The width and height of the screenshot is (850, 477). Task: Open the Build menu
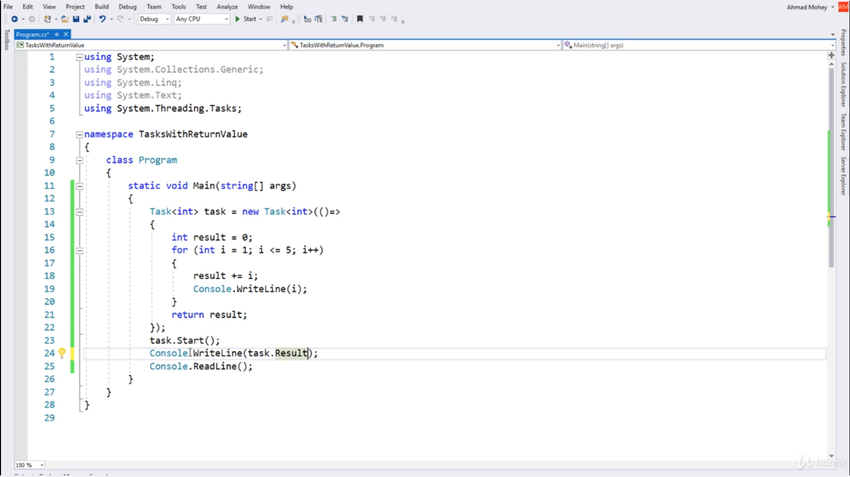point(101,7)
